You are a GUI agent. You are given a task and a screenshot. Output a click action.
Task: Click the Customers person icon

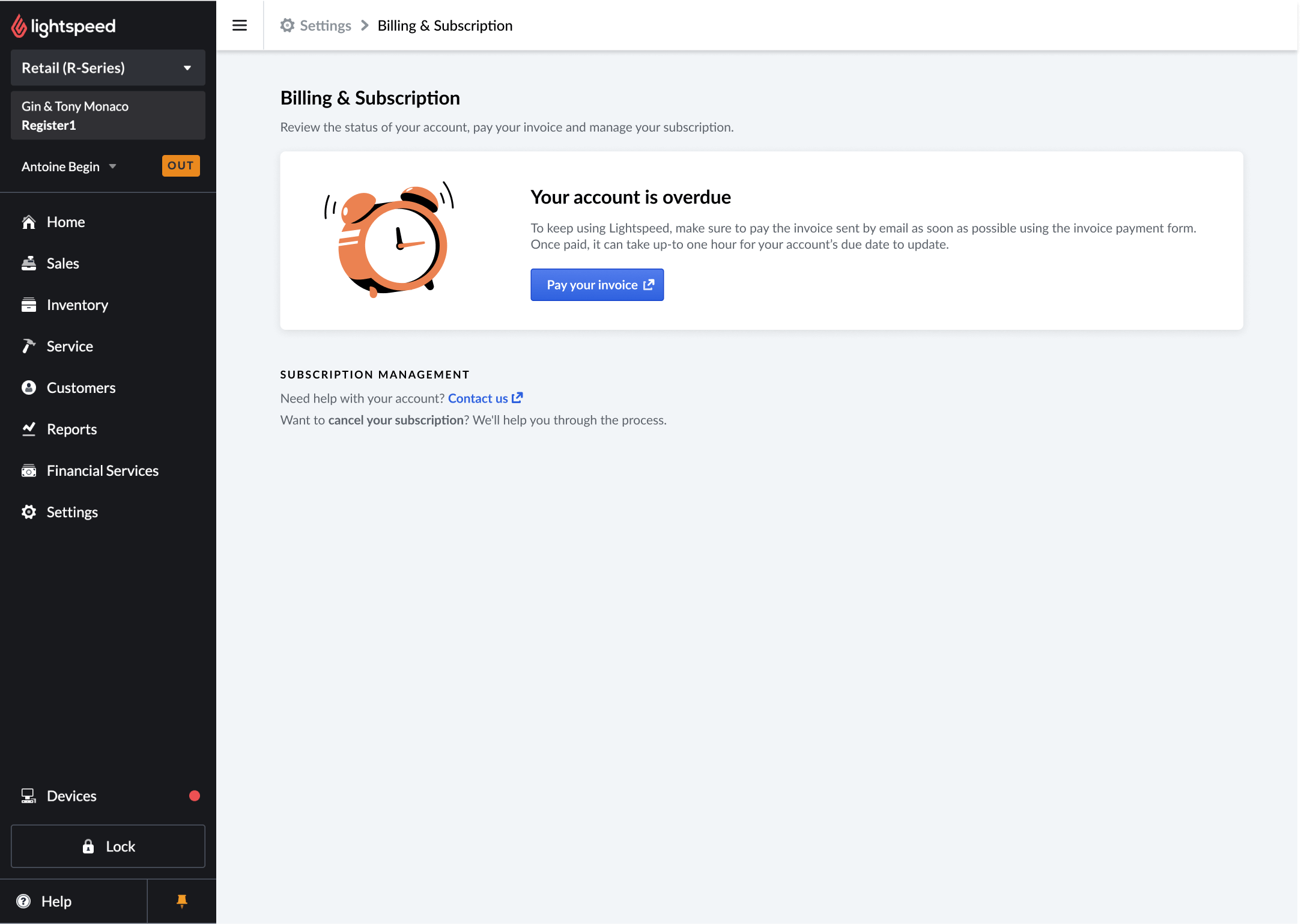click(29, 388)
